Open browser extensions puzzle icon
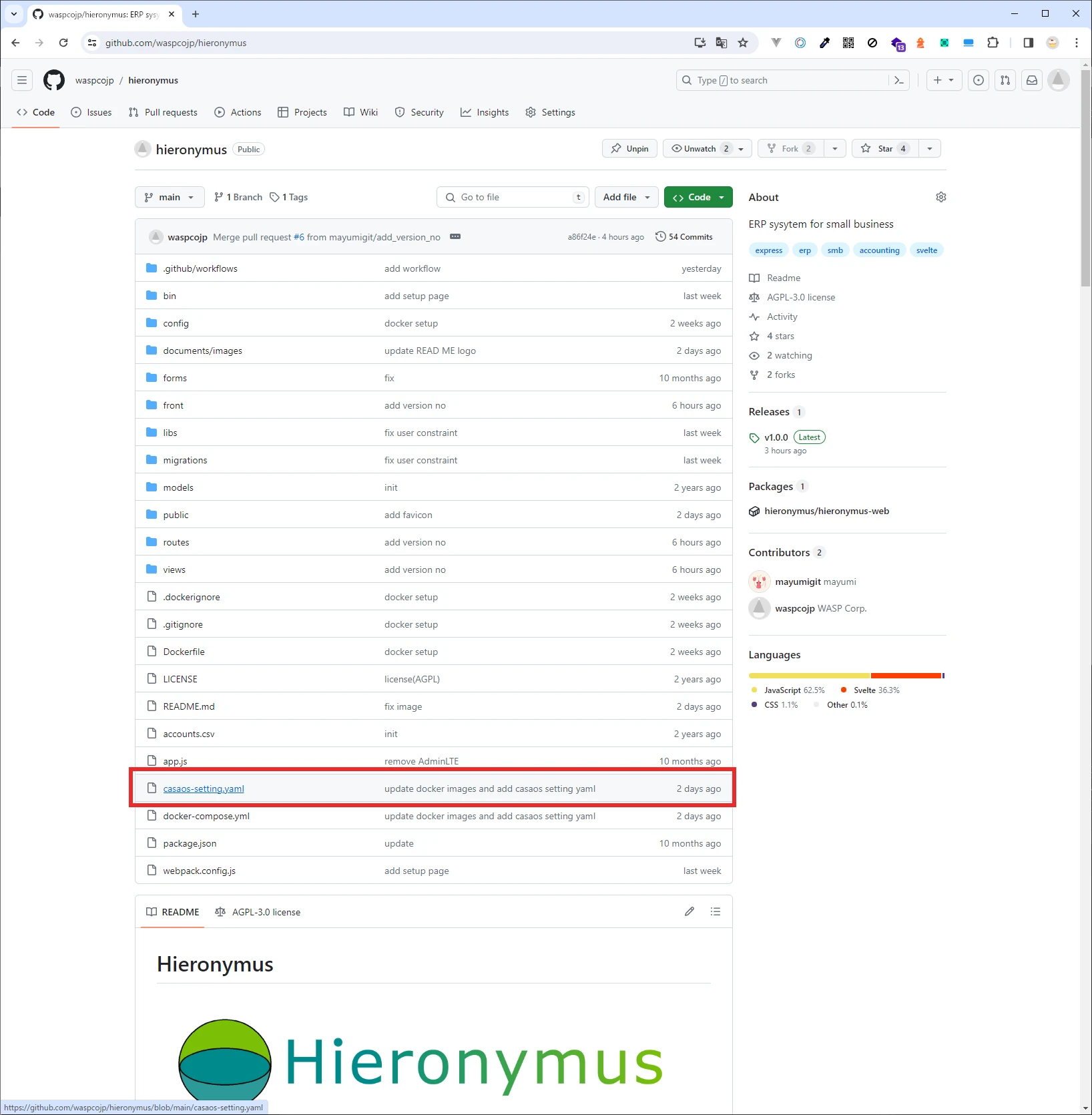 [993, 43]
